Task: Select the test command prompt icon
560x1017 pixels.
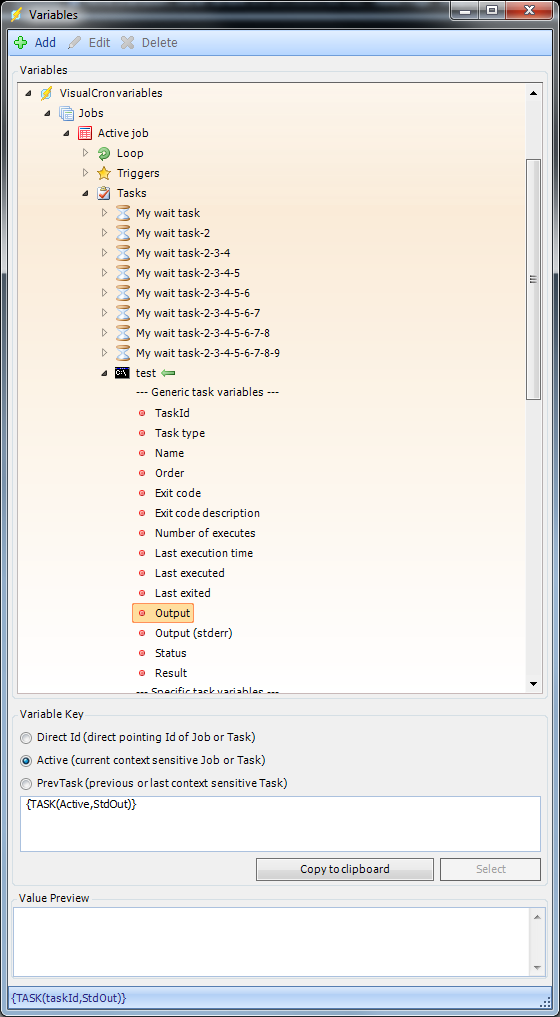Action: (x=123, y=373)
